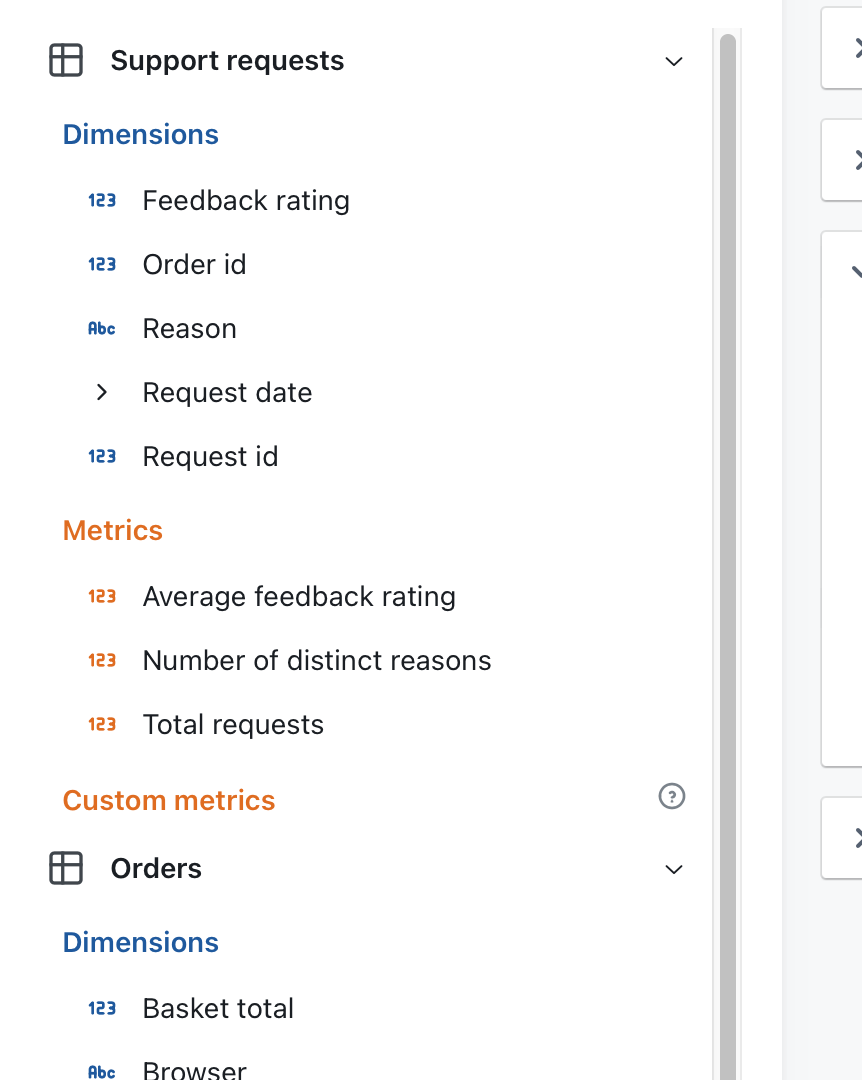Open the help icon beside Custom metrics
The height and width of the screenshot is (1080, 862).
(x=672, y=796)
